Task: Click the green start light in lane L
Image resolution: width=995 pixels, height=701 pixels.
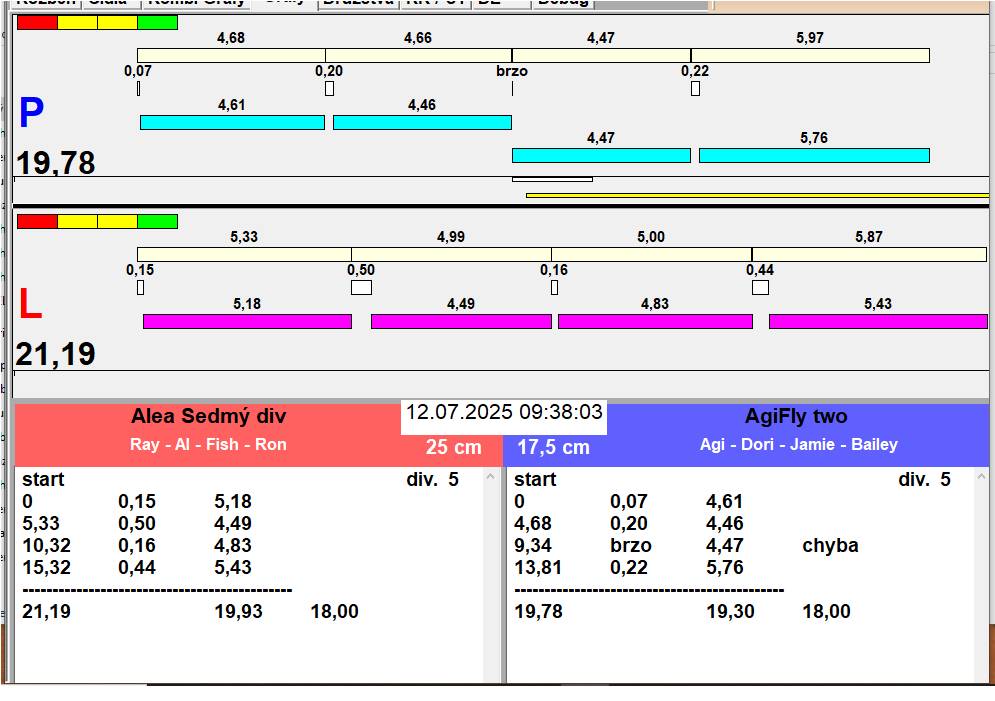Action: [157, 221]
